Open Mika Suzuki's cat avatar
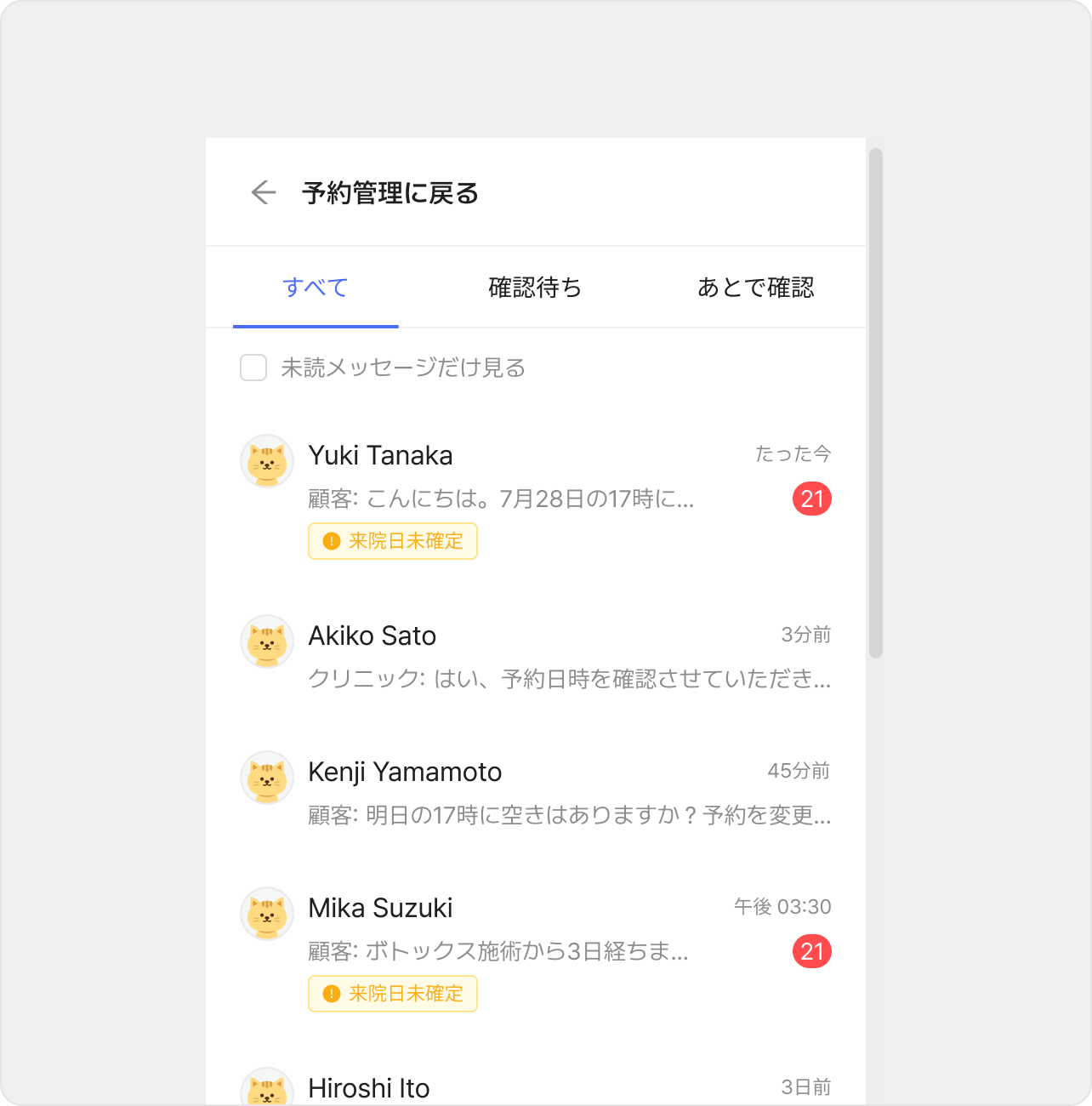 tap(267, 914)
